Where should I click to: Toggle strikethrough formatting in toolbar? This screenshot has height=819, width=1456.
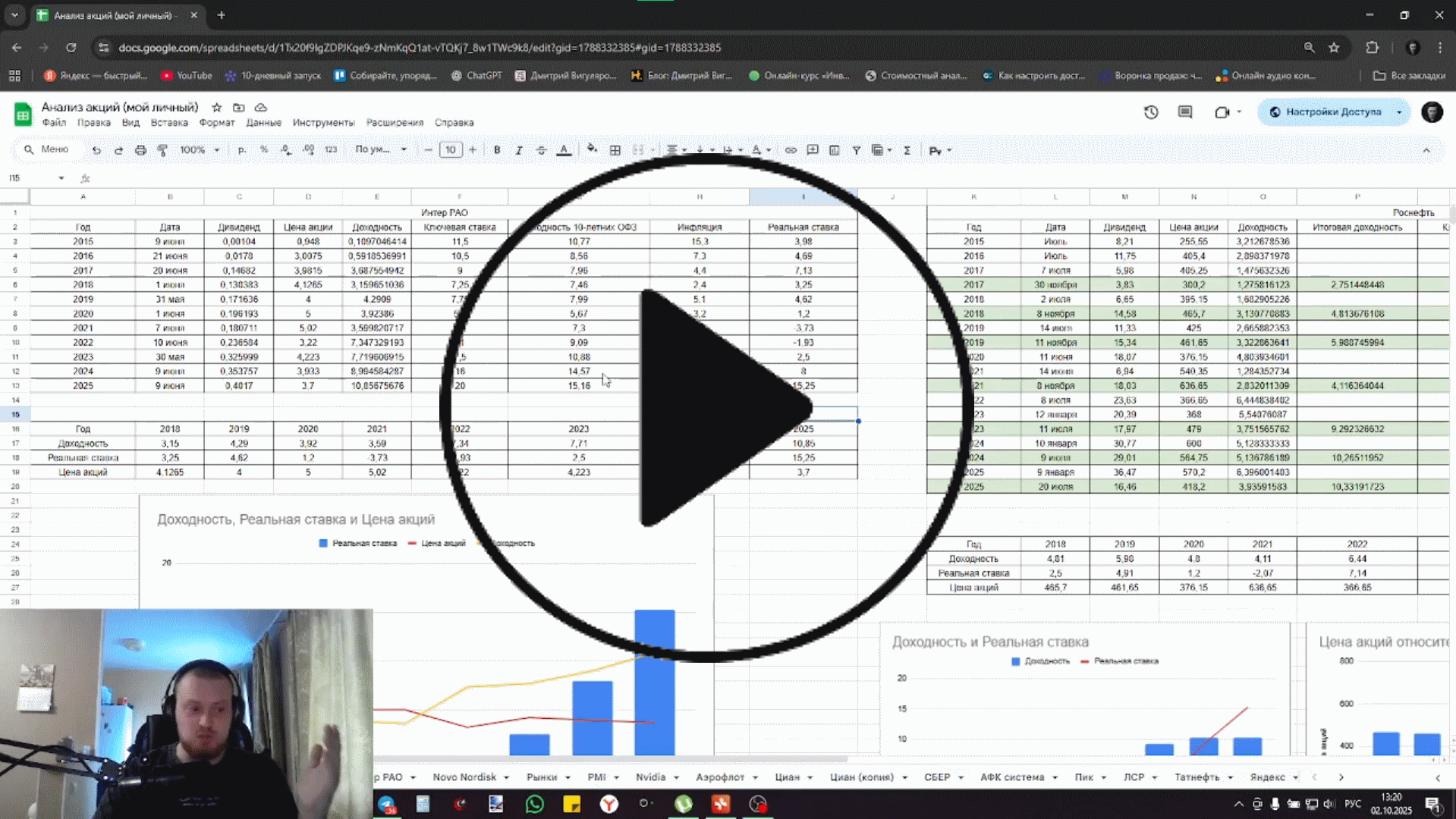click(541, 150)
